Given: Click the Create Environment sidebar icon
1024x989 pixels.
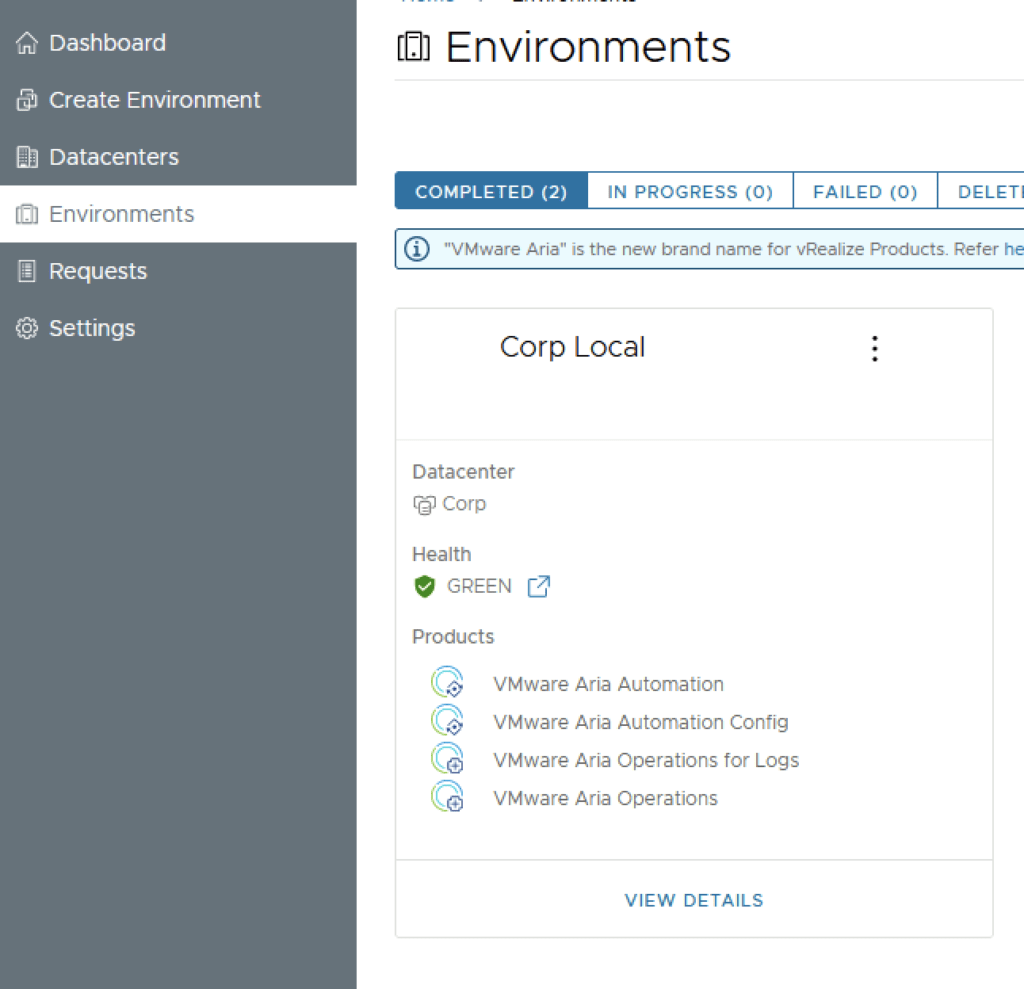Looking at the screenshot, I should pyautogui.click(x=27, y=100).
